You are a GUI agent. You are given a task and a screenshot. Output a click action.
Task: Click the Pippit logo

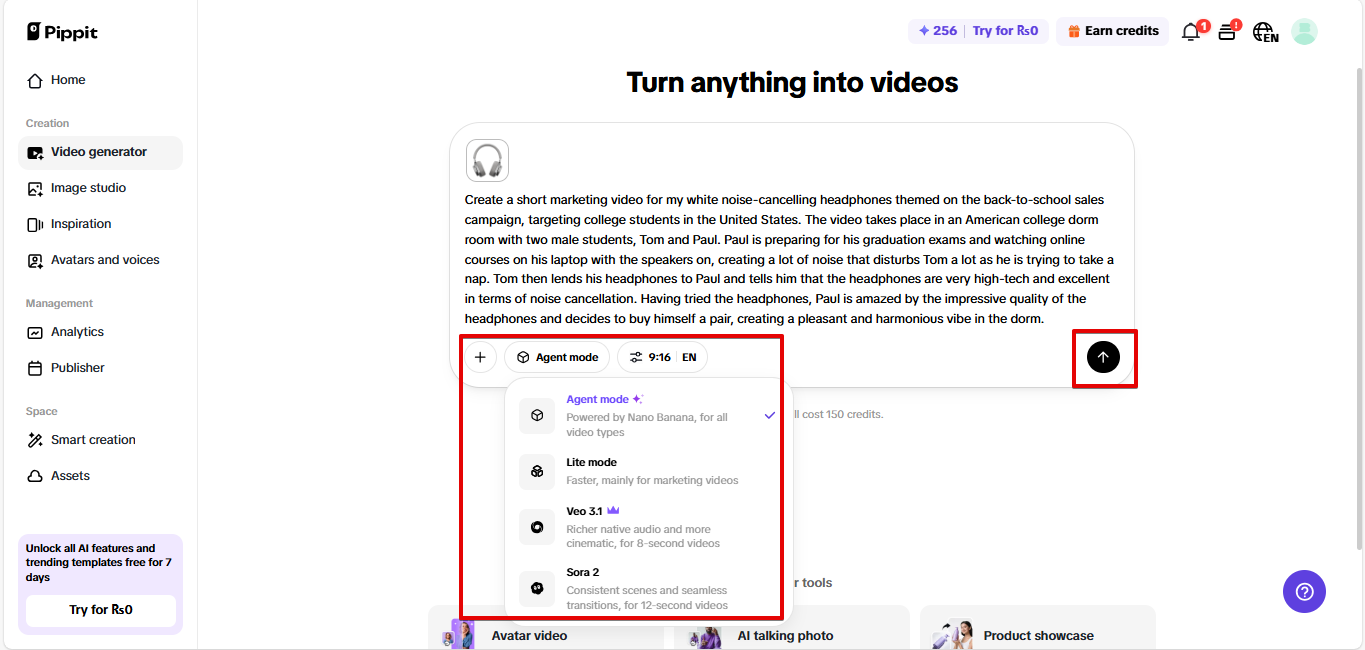(x=62, y=32)
